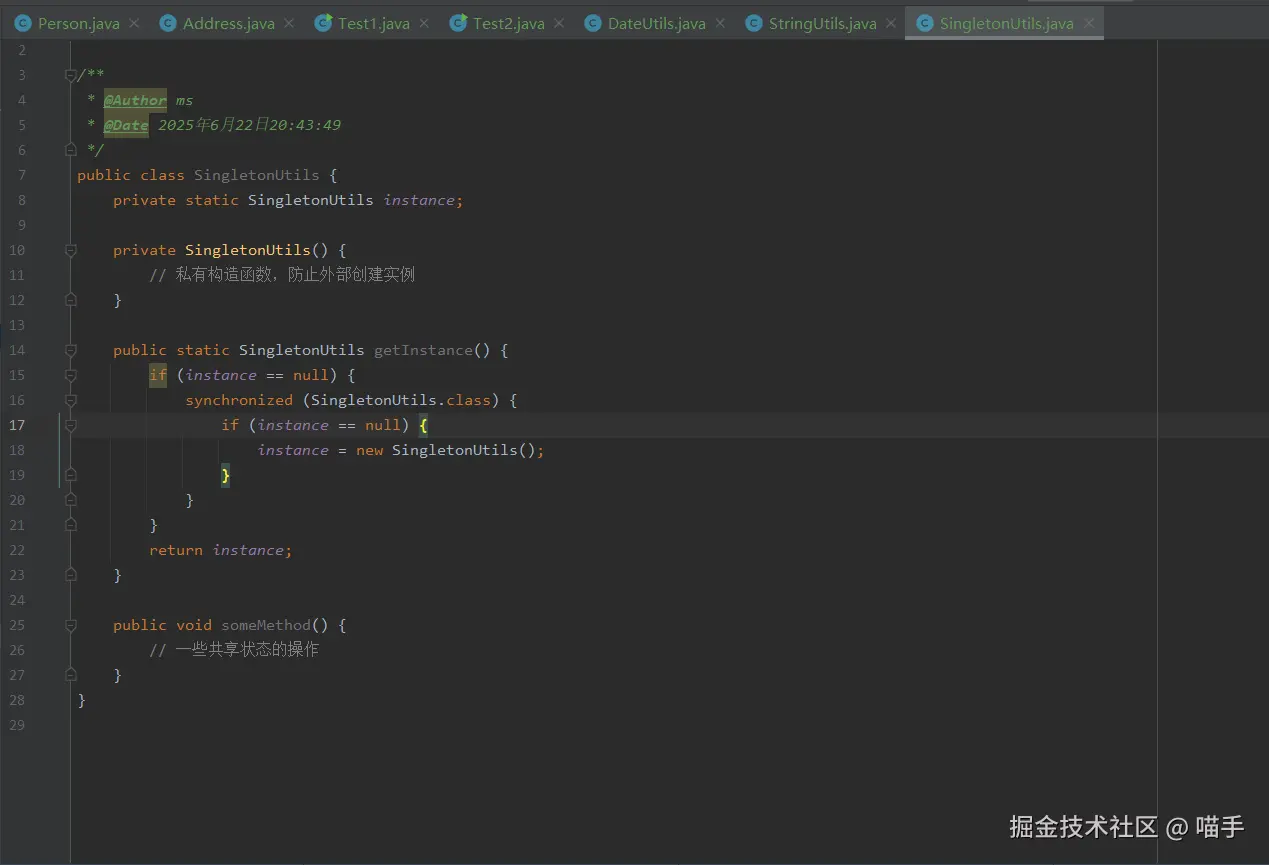The image size is (1269, 865).
Task: Collapse the someMethod body at line 25
Action: tap(71, 625)
